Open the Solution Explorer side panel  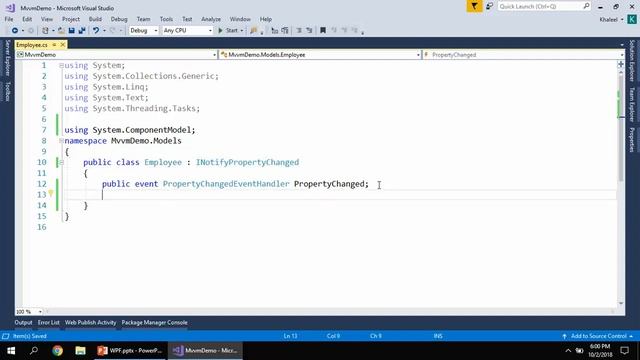pos(632,60)
